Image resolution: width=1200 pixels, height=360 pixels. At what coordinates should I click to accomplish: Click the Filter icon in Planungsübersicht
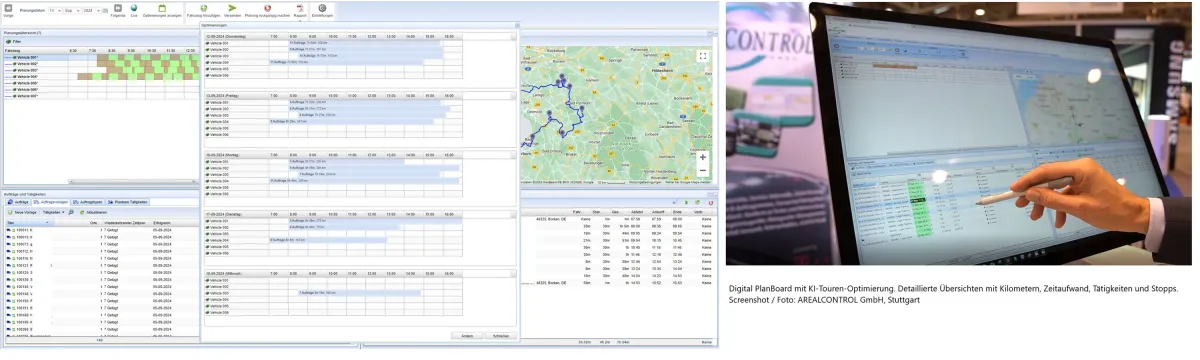point(8,41)
